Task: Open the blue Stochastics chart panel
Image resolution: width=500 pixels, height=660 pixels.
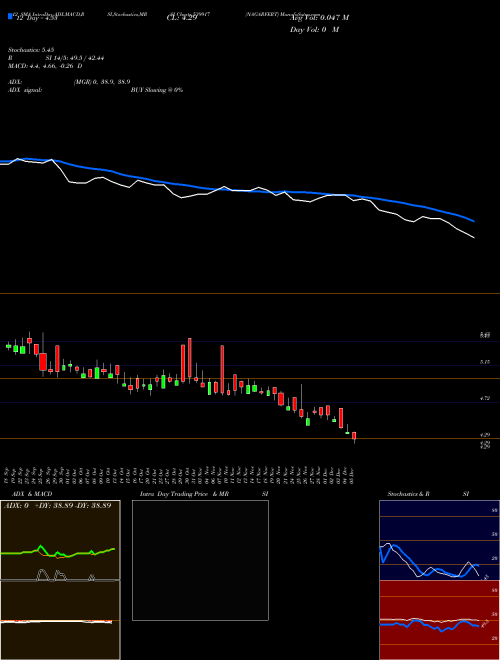Action: click(x=439, y=540)
